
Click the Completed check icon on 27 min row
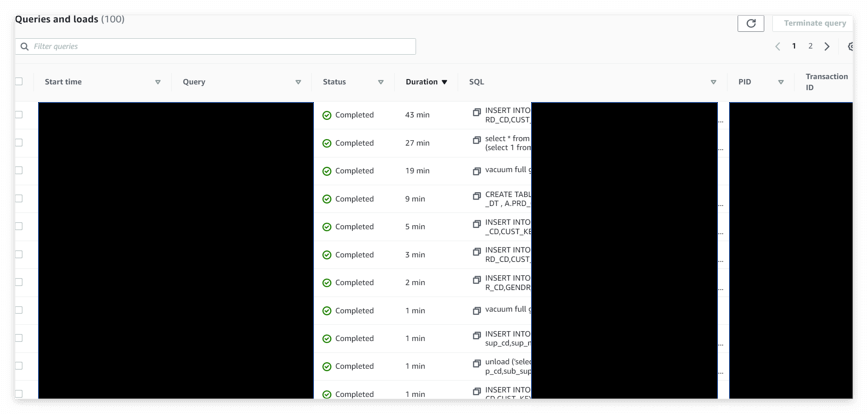(x=327, y=143)
